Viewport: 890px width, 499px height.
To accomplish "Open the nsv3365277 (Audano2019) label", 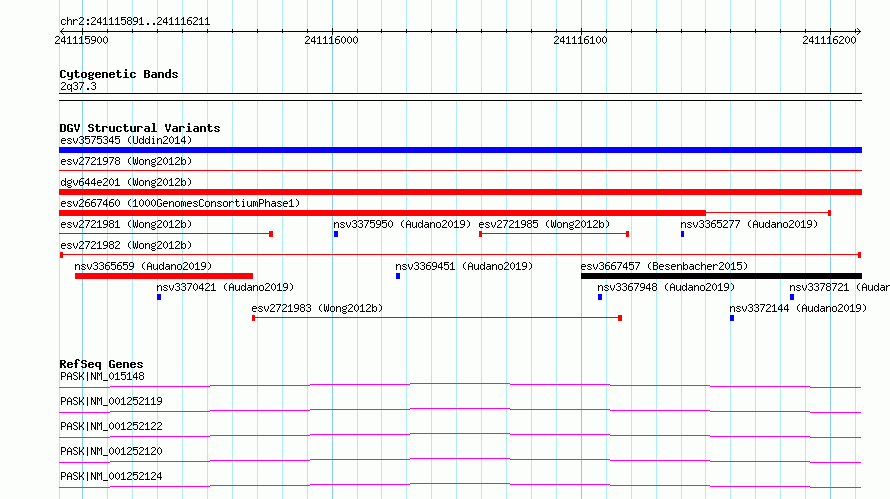I will click(749, 224).
